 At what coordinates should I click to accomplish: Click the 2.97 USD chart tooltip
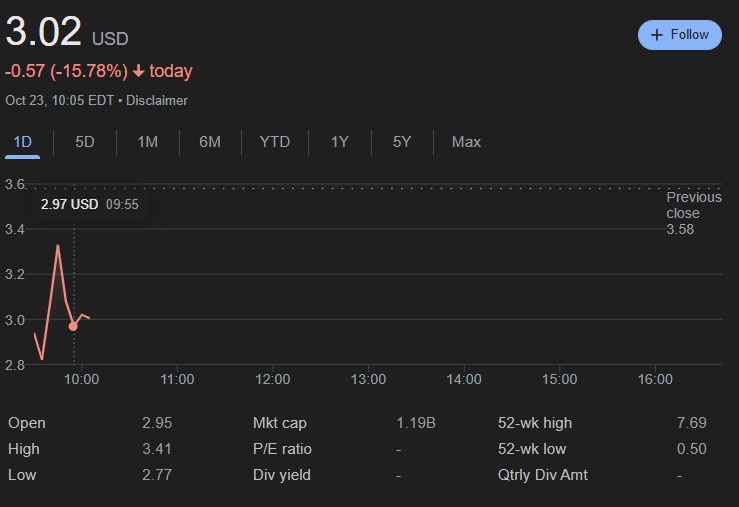(89, 205)
